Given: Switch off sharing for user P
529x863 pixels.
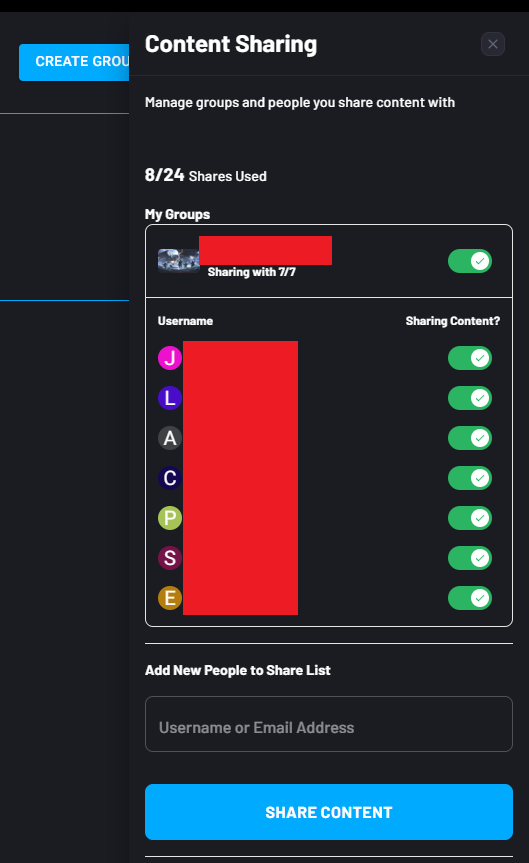Looking at the screenshot, I should click(470, 518).
